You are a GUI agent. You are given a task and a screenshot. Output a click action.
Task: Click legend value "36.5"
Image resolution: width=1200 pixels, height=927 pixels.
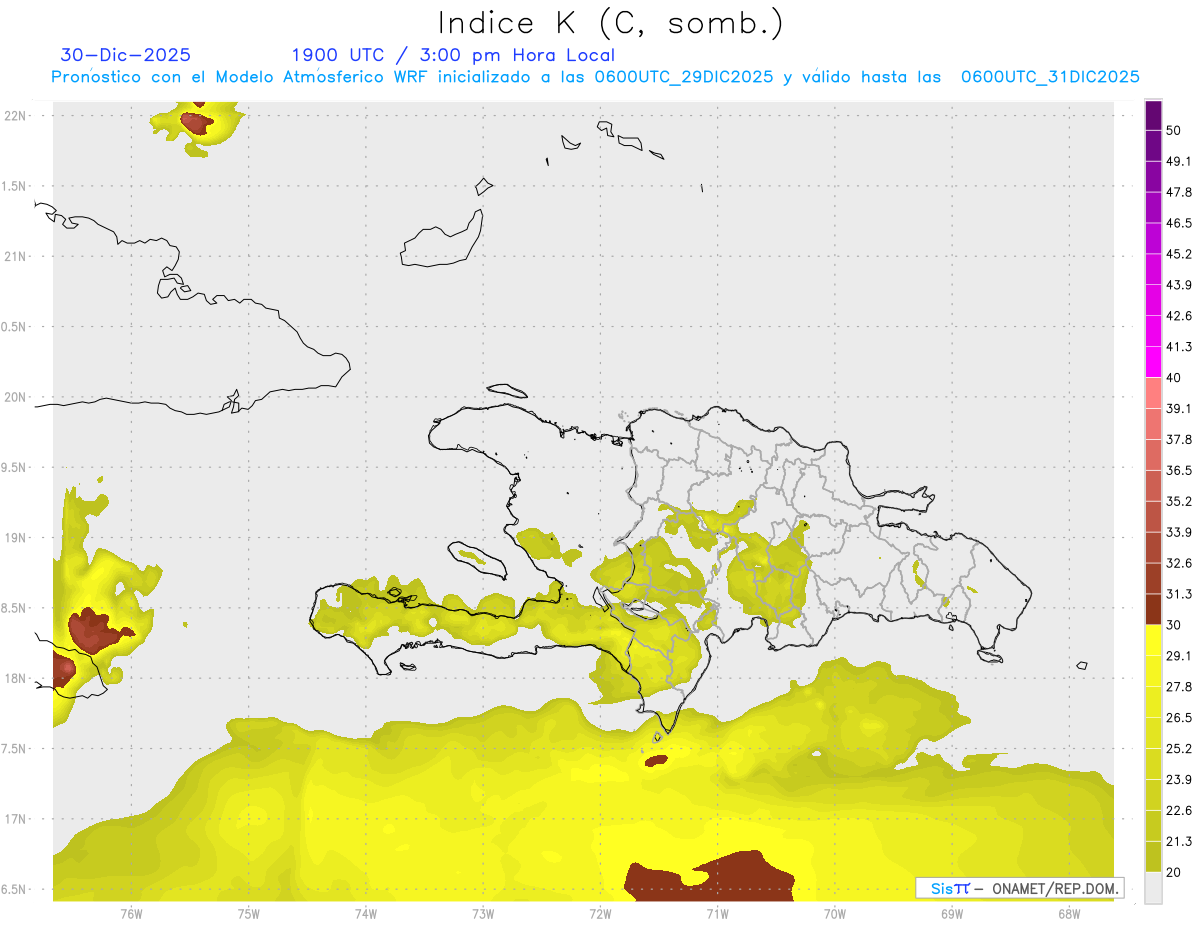1179,470
